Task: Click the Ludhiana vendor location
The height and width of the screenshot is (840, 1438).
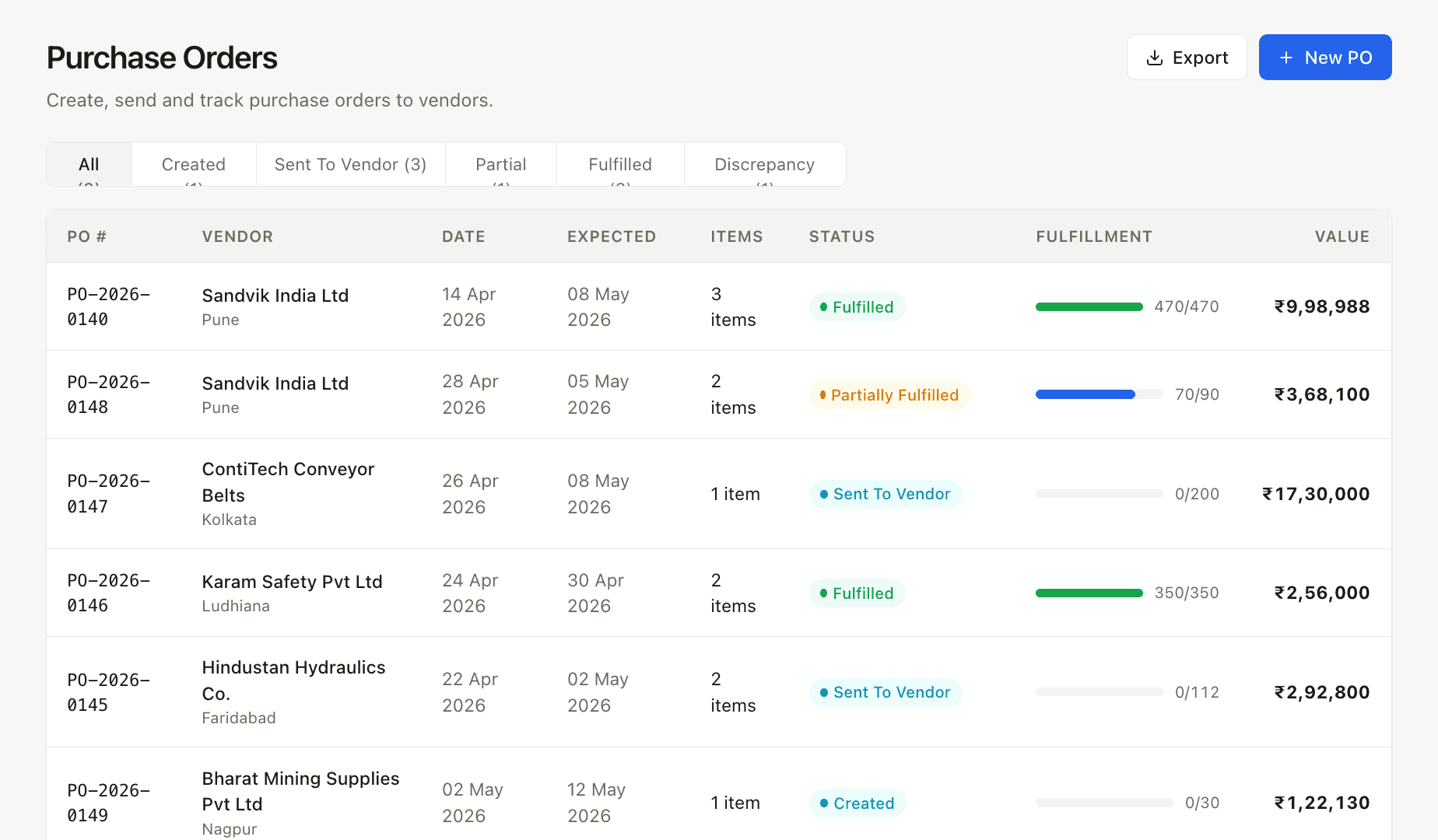Action: pos(236,606)
